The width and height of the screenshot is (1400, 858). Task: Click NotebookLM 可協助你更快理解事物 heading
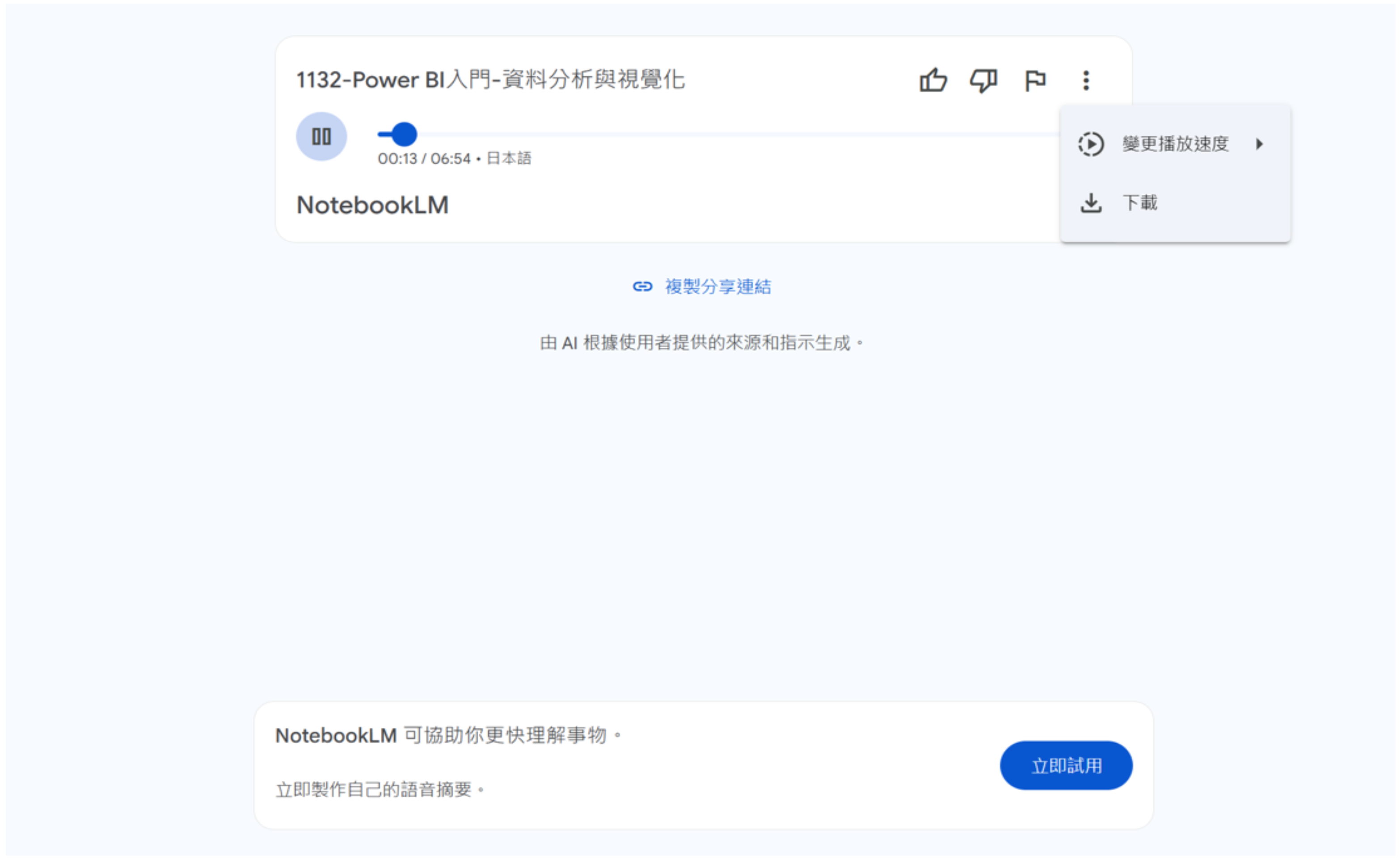point(449,735)
